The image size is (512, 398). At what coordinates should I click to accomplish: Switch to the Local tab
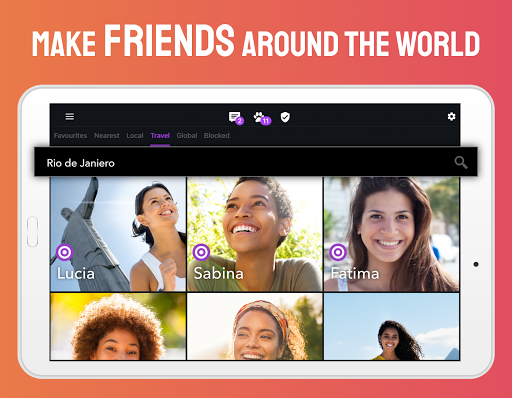point(135,136)
